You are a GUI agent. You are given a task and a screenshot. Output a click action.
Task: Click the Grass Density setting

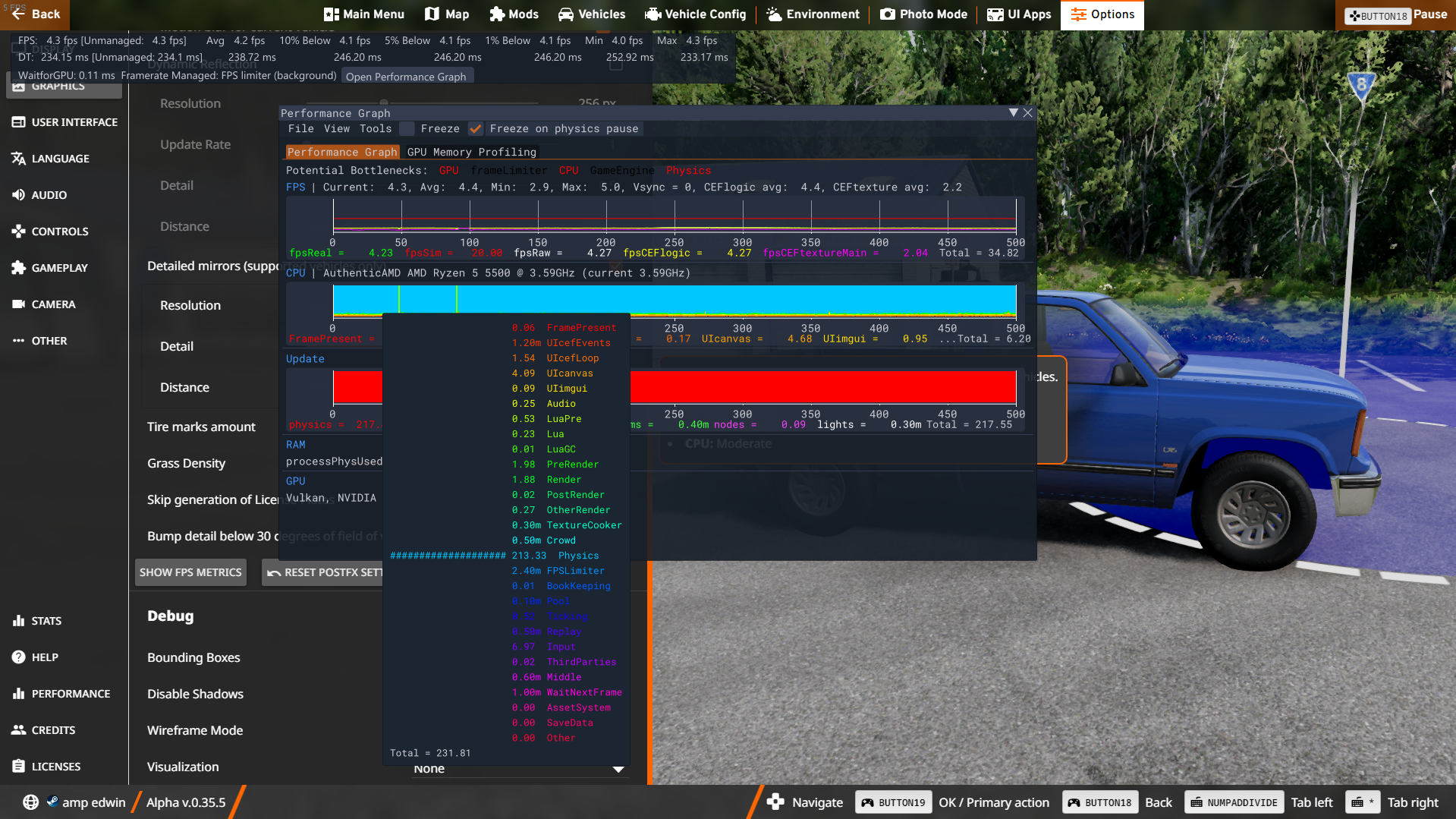[186, 463]
